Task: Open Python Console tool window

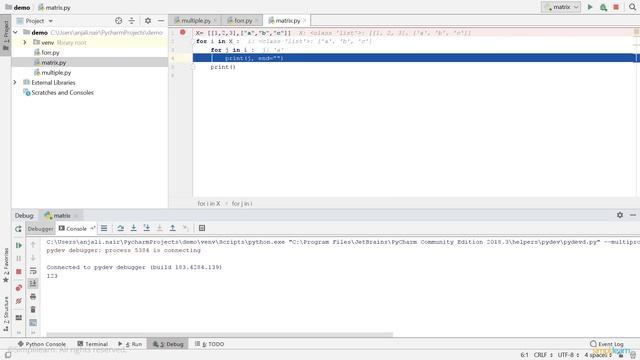Action: [41, 344]
